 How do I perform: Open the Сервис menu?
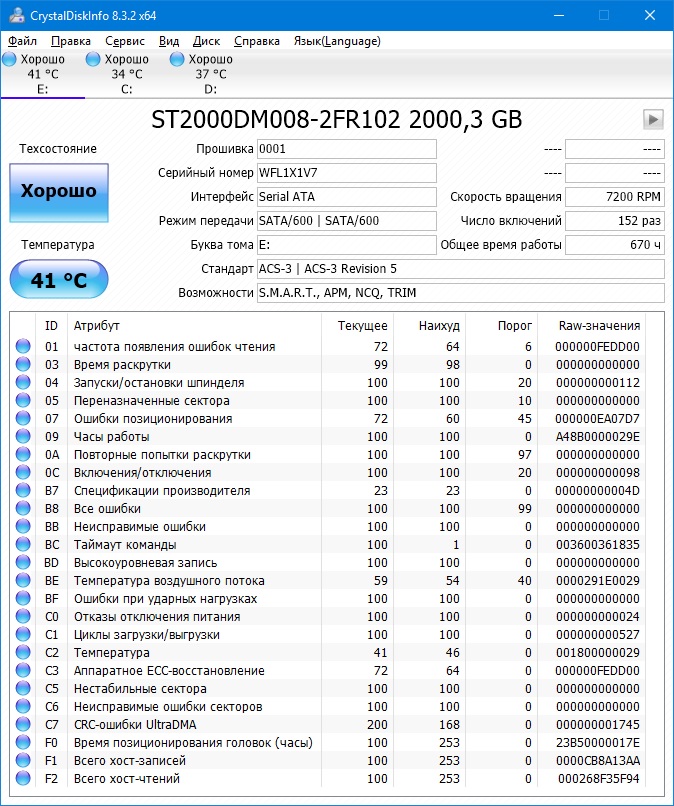click(125, 41)
